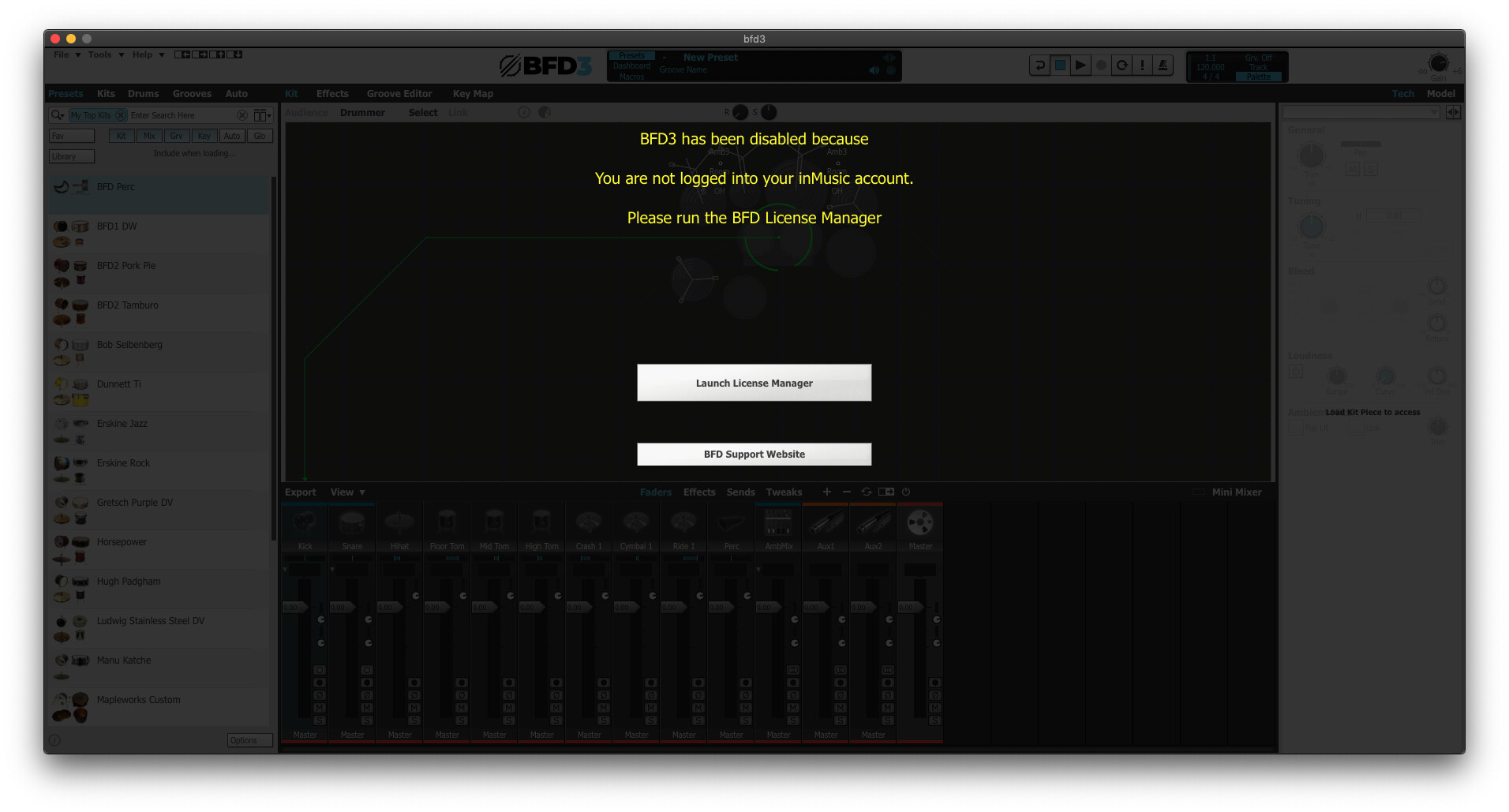Click the return-to-start transport icon
Image resolution: width=1509 pixels, height=812 pixels.
pos(1039,65)
